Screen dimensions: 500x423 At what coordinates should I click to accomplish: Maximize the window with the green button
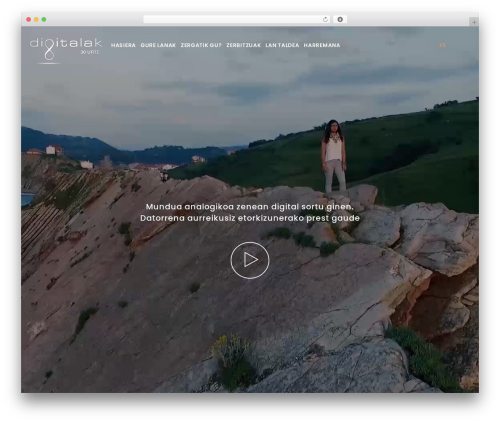point(44,19)
